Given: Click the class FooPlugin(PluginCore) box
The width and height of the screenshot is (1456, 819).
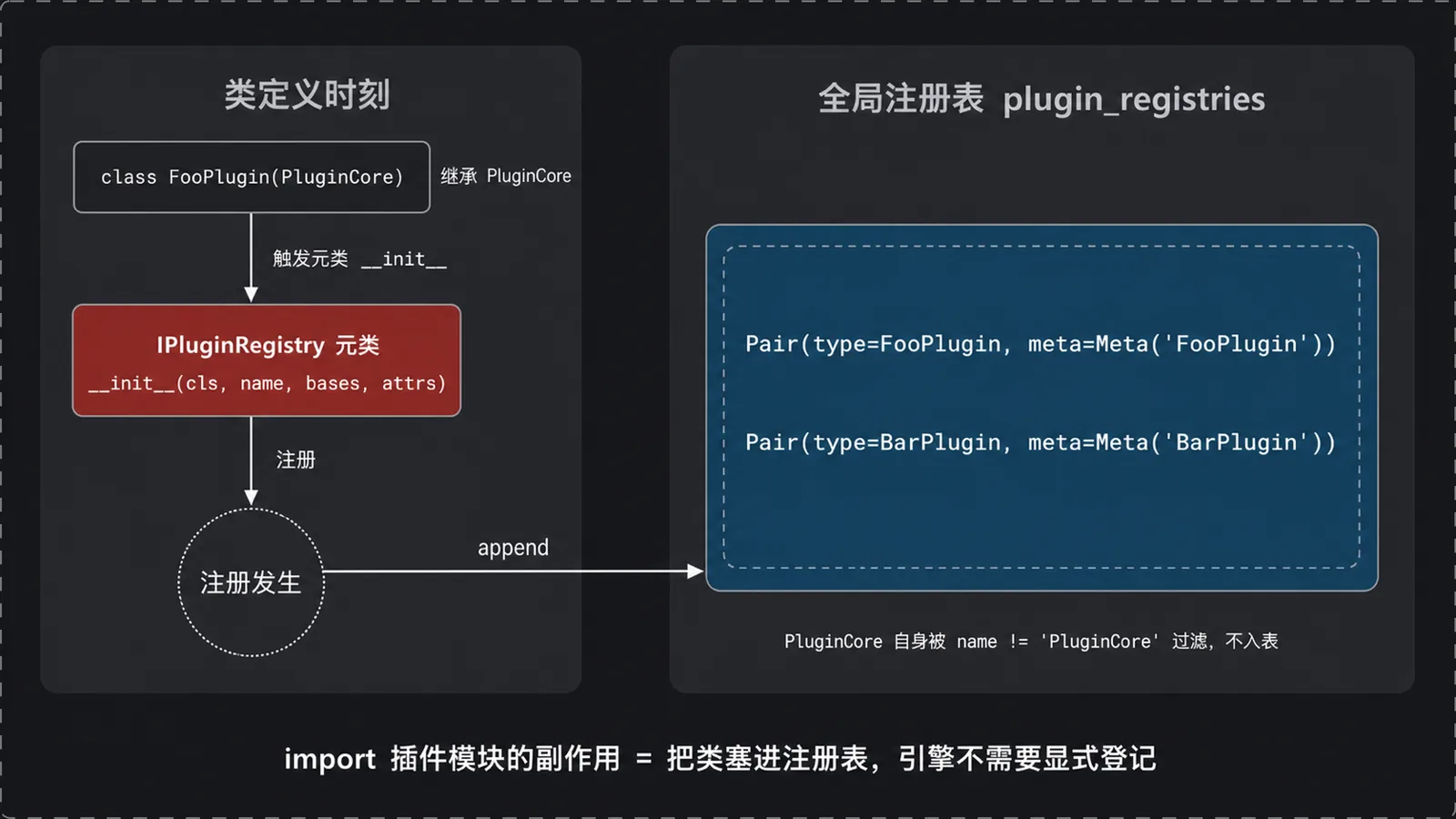Looking at the screenshot, I should [x=251, y=177].
